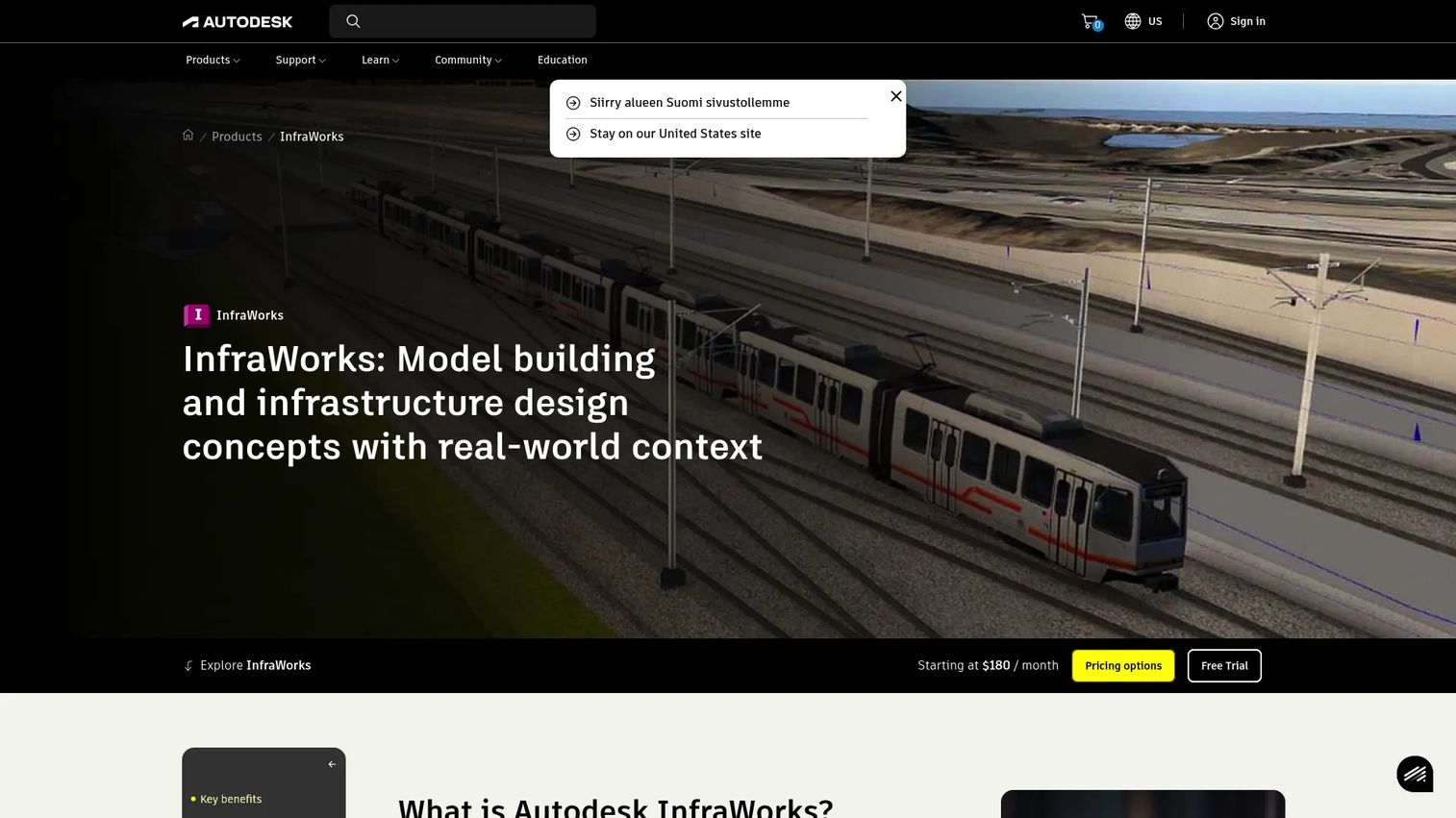Screen dimensions: 1456x818
Task: Click the InfraWorks product icon
Action: (197, 315)
